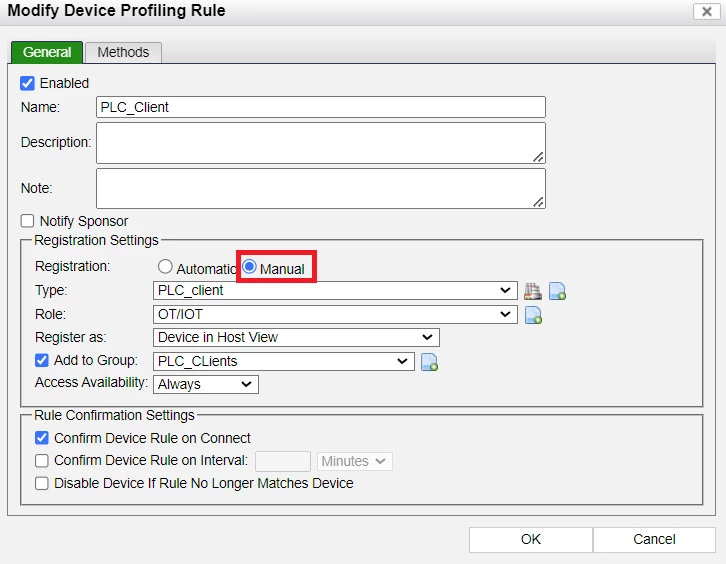Viewport: 726px width, 564px height.
Task: Switch to the Methods tab
Action: click(x=123, y=52)
